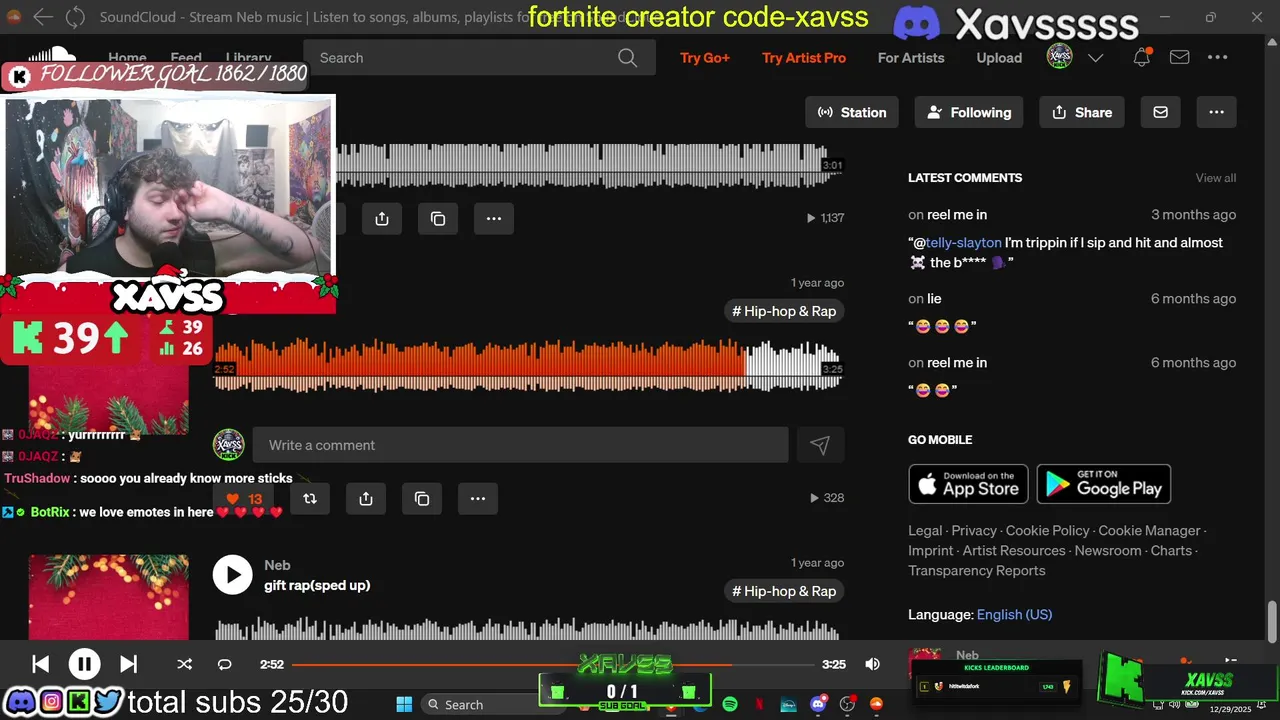Image resolution: width=1280 pixels, height=720 pixels.
Task: Focus the SoundCloud search field
Action: pyautogui.click(x=479, y=58)
